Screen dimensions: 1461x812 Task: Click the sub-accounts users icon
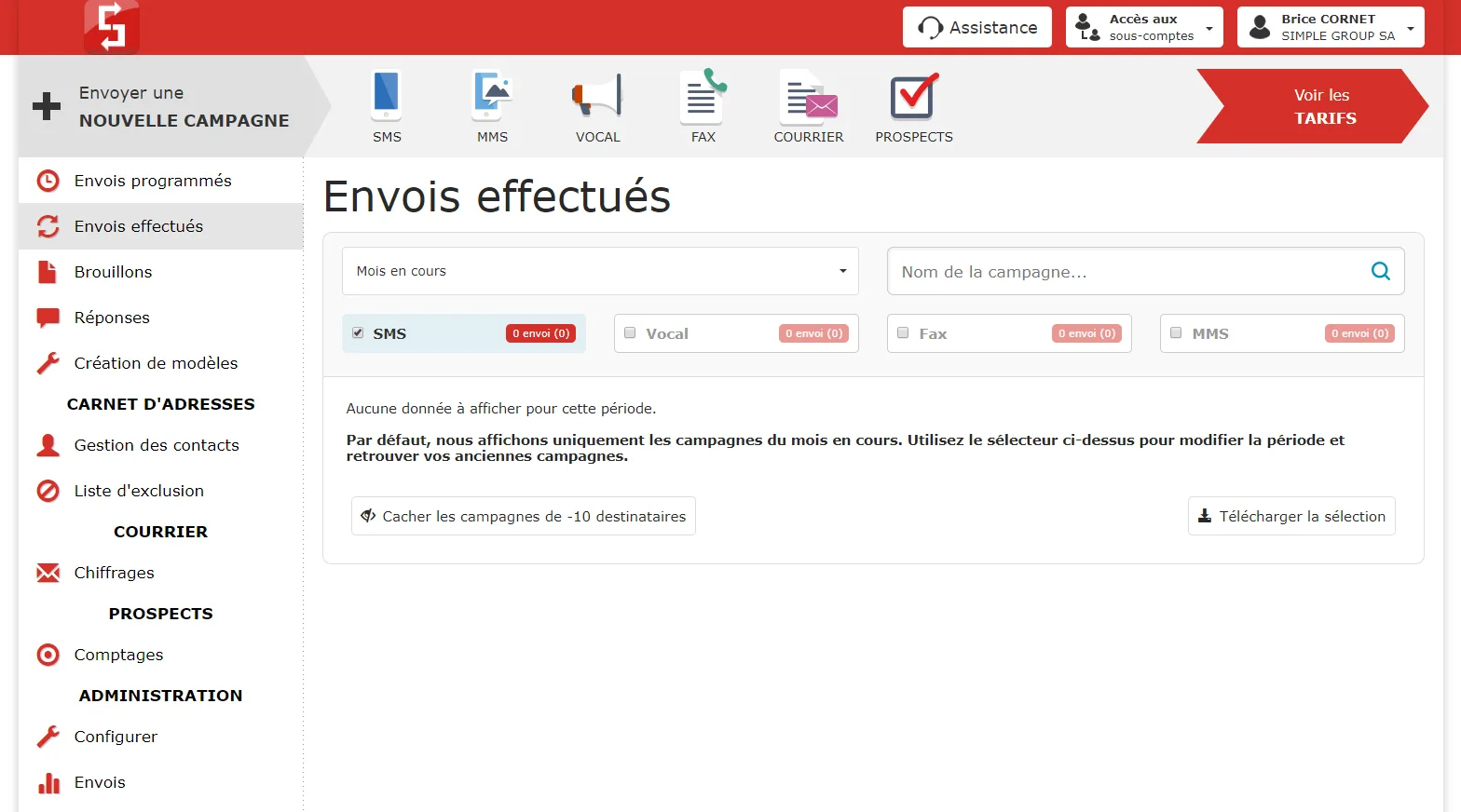coord(1087,26)
